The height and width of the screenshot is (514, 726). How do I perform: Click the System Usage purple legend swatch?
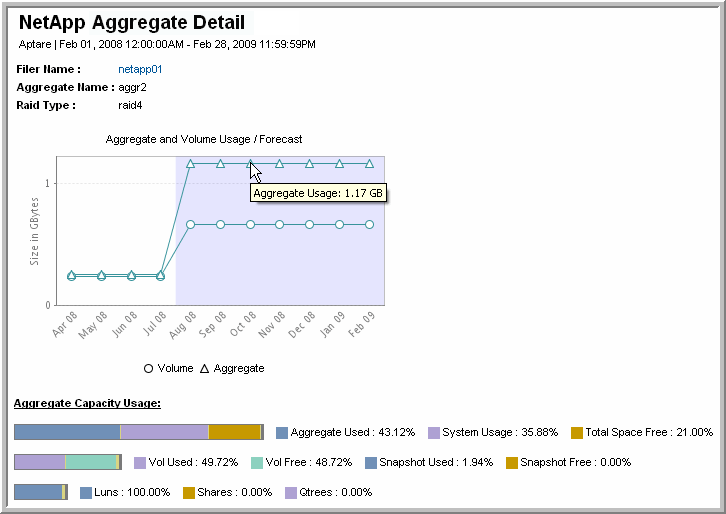click(434, 433)
